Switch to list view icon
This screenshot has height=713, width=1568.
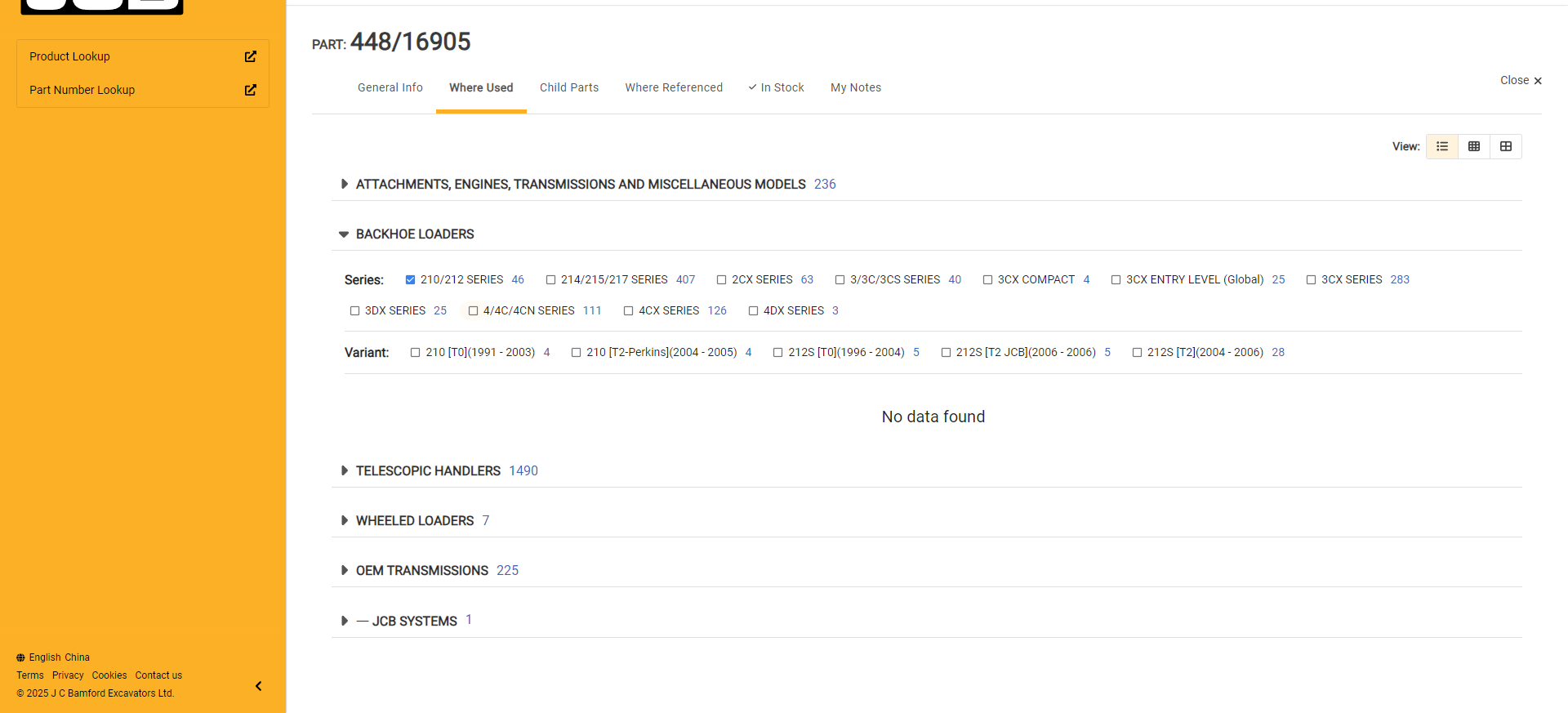click(1442, 146)
